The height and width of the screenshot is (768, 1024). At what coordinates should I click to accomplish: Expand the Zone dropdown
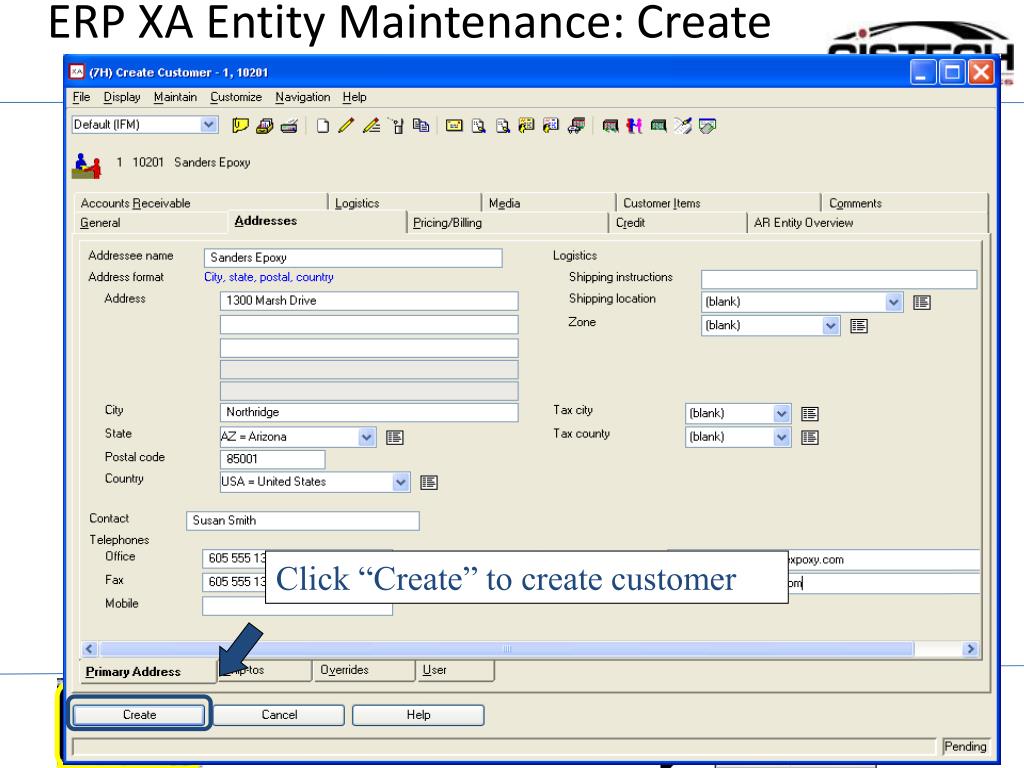click(830, 326)
